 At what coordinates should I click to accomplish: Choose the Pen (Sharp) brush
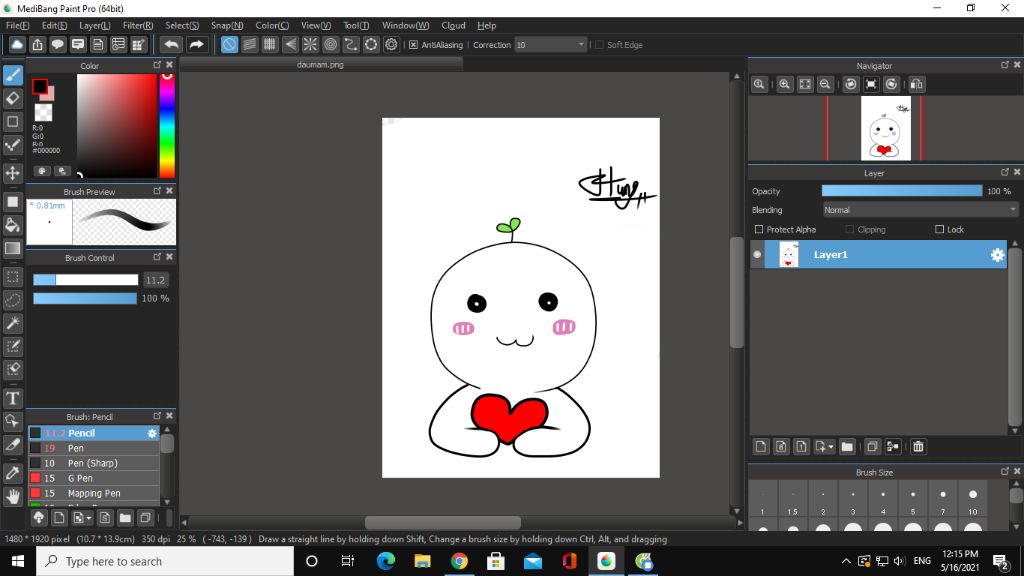(x=94, y=463)
